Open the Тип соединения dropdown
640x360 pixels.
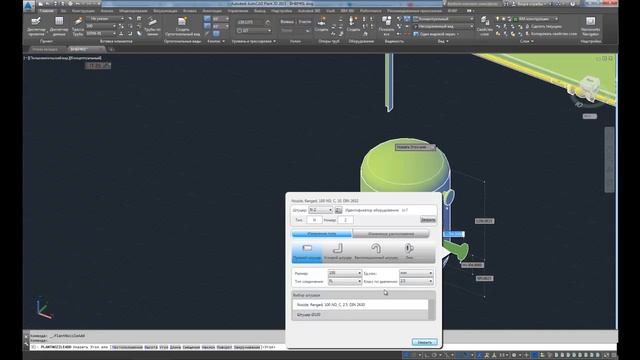(344, 281)
